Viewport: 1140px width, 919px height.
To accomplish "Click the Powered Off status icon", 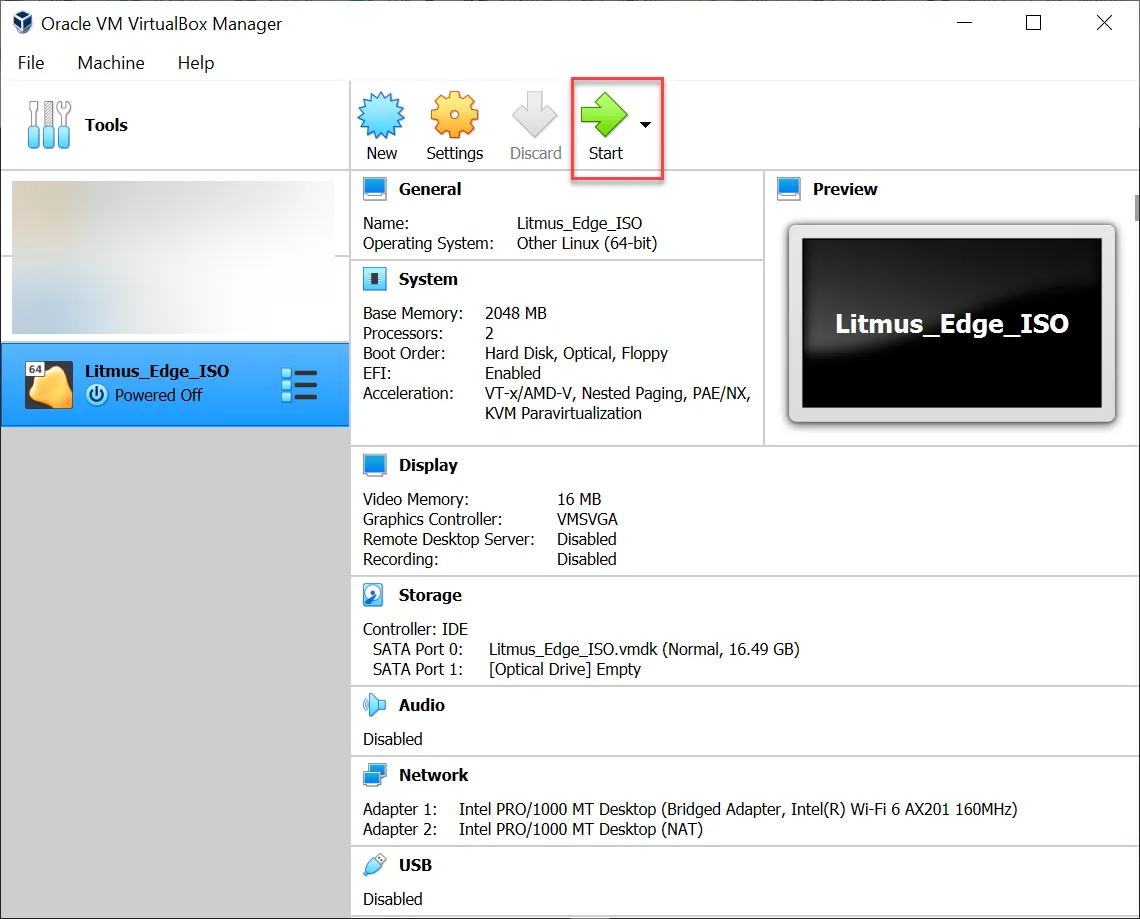I will [x=97, y=395].
